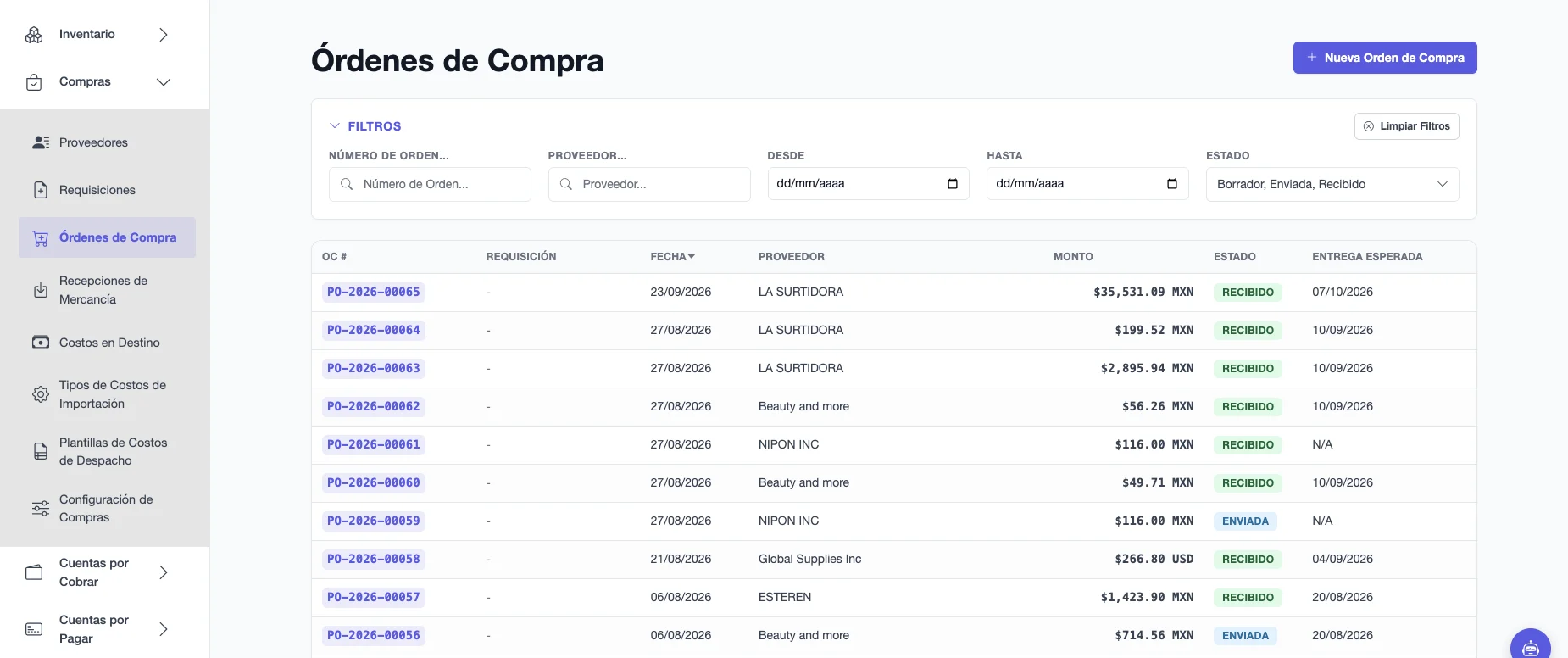Open Costos en Destino page
The image size is (1568, 658).
(x=108, y=343)
